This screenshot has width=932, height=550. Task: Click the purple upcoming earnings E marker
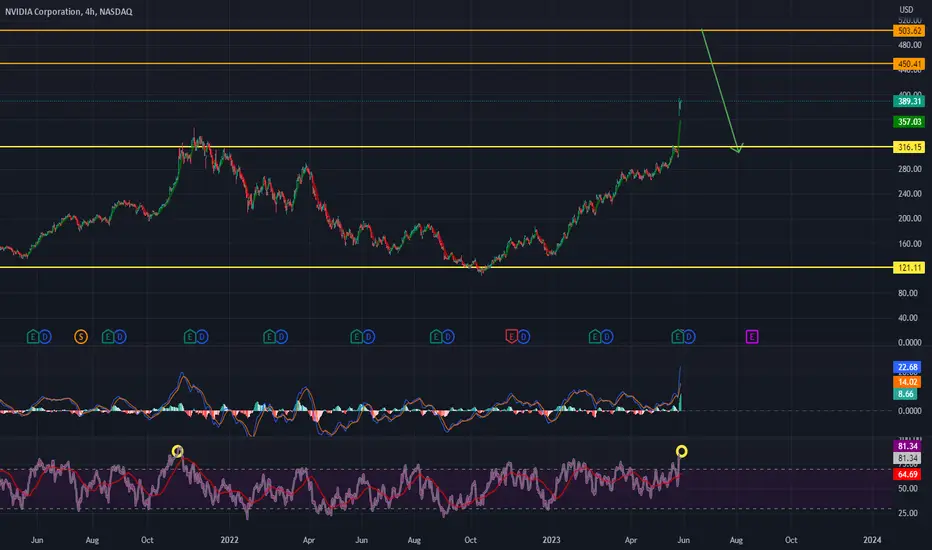tap(752, 337)
